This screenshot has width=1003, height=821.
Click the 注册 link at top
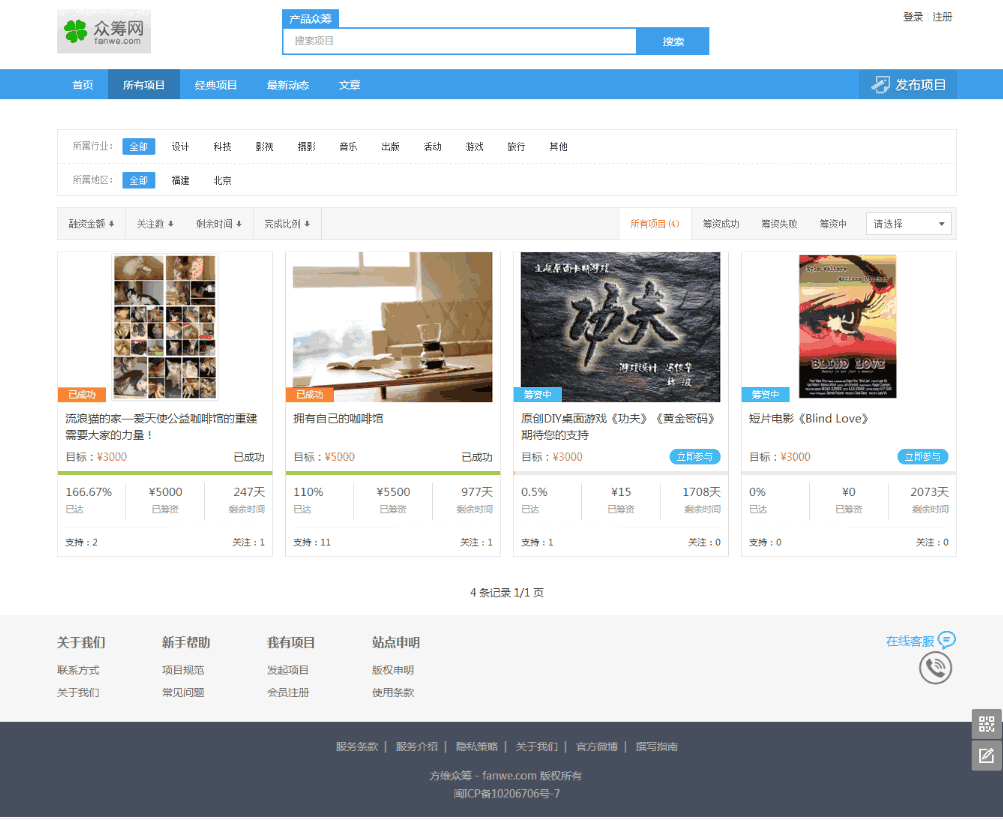click(942, 17)
